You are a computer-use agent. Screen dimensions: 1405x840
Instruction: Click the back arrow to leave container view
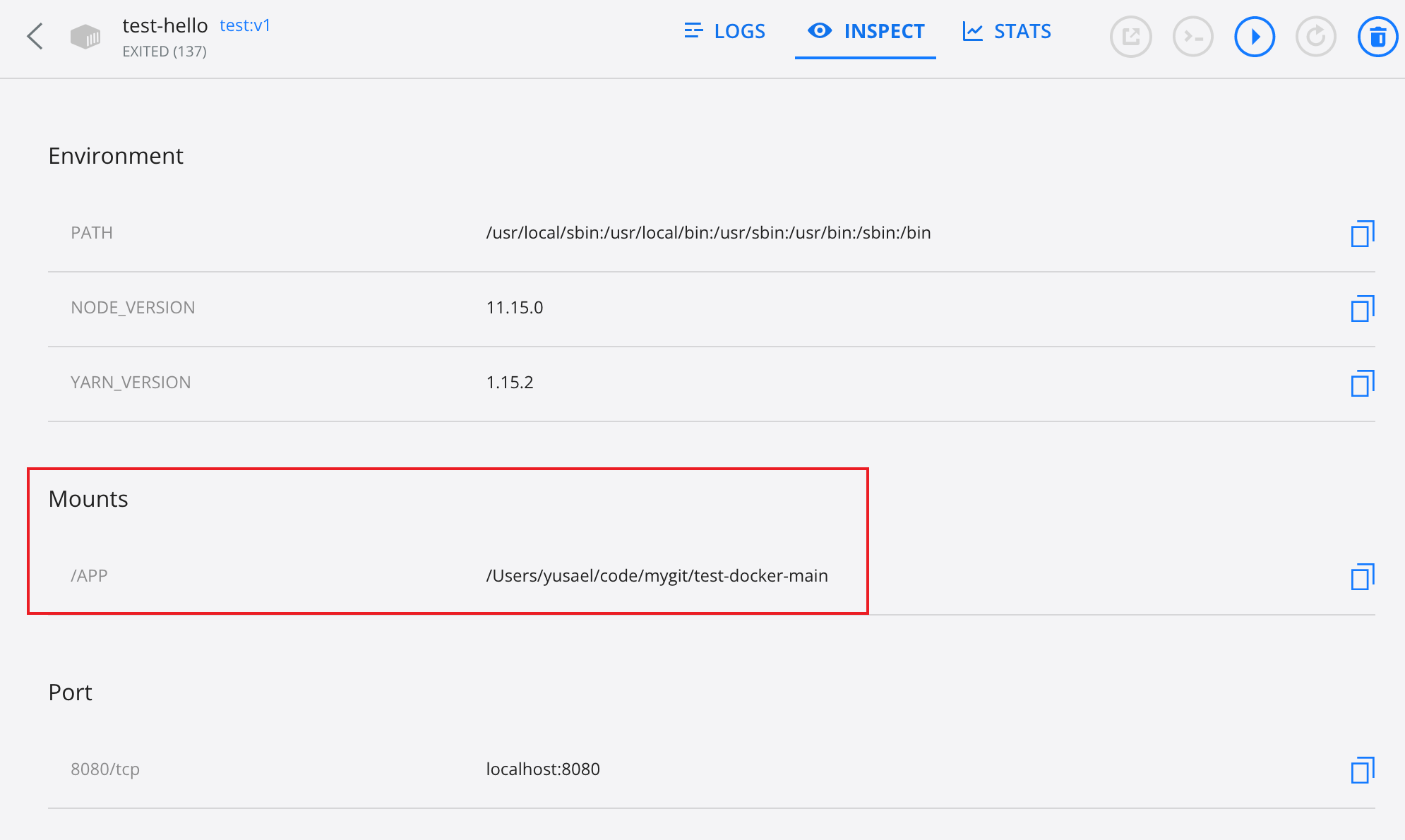click(x=35, y=36)
